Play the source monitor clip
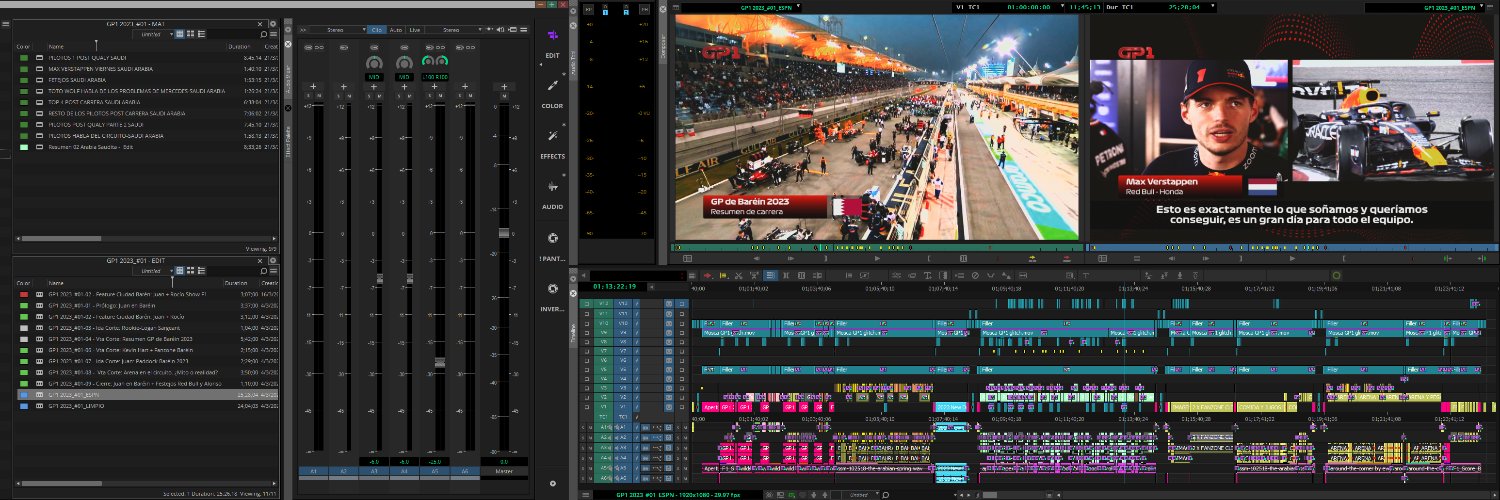Image resolution: width=1500 pixels, height=500 pixels. pos(876,258)
